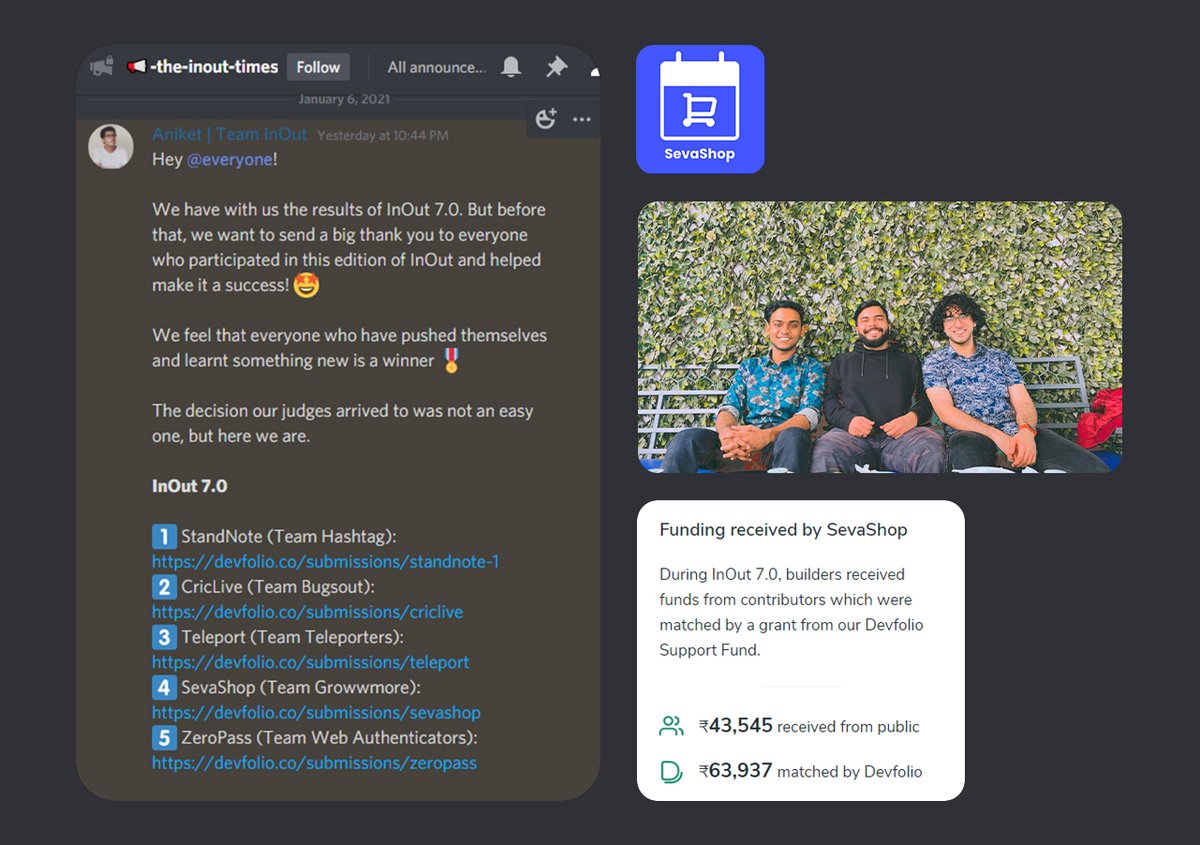The width and height of the screenshot is (1200, 845).
Task: Click 'StandNote (Team Hashtag):' text
Action: click(x=289, y=537)
